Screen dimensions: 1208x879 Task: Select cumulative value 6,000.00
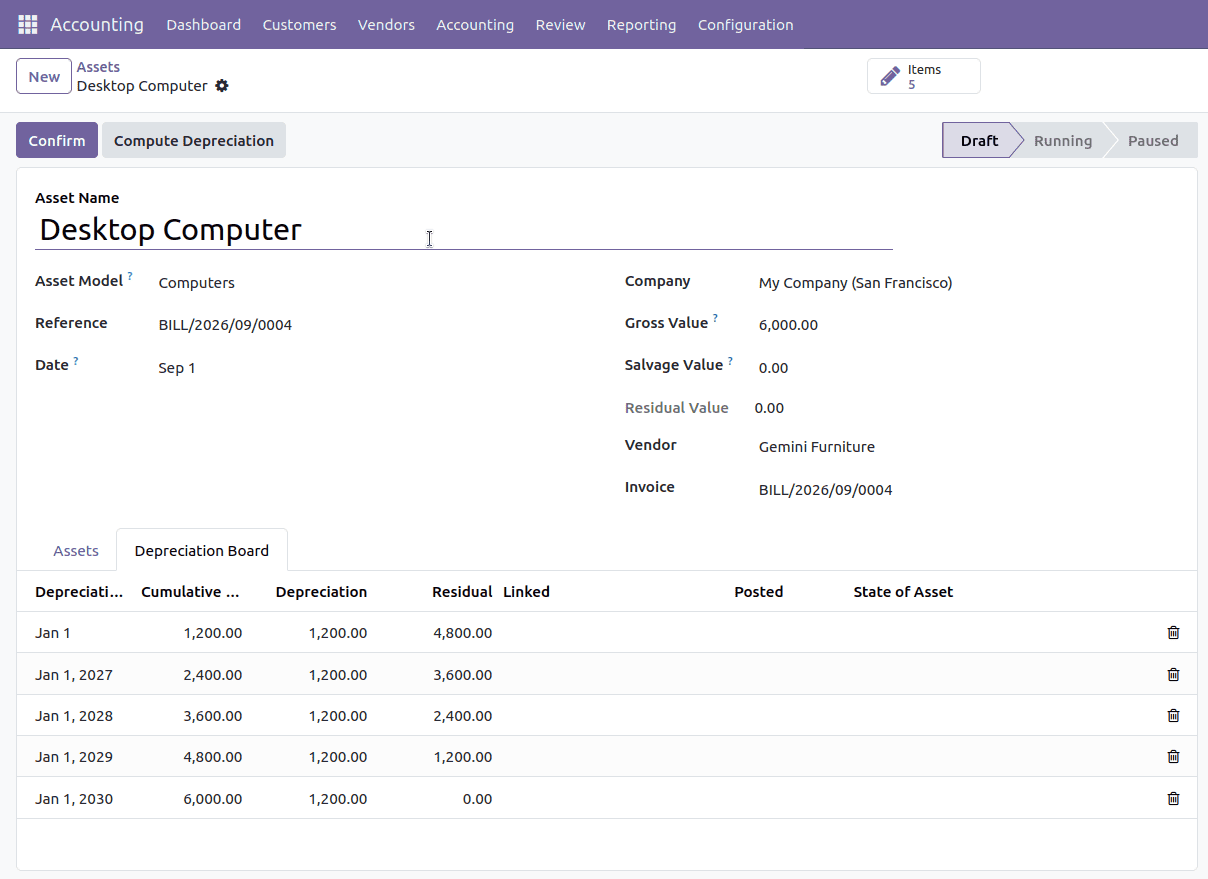click(213, 799)
